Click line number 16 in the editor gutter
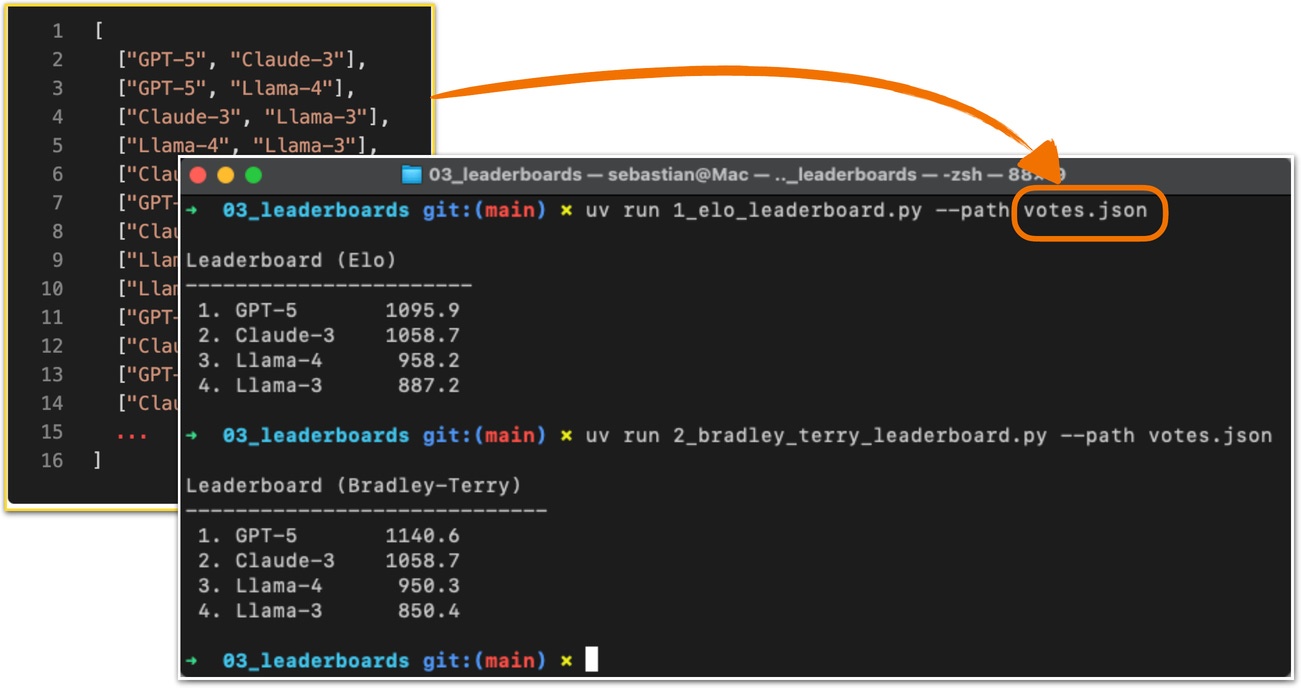This screenshot has width=1301, height=688. point(52,461)
